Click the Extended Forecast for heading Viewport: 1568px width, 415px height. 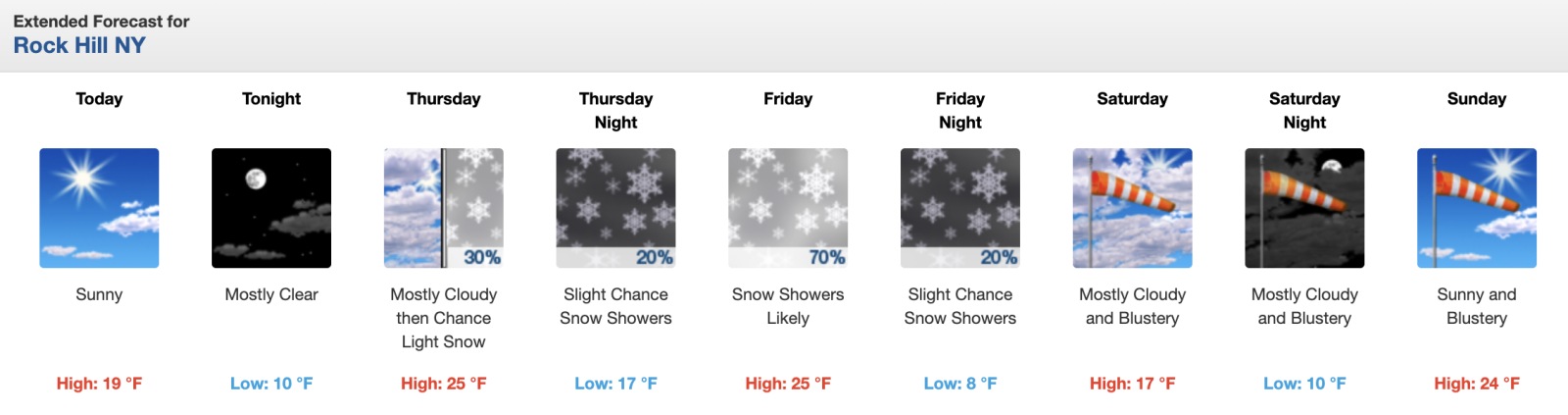[101, 21]
